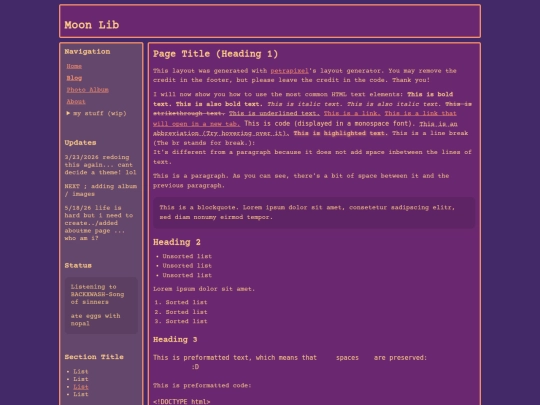540x405 pixels.
Task: Follow the petrapixel link
Action: tap(289, 71)
